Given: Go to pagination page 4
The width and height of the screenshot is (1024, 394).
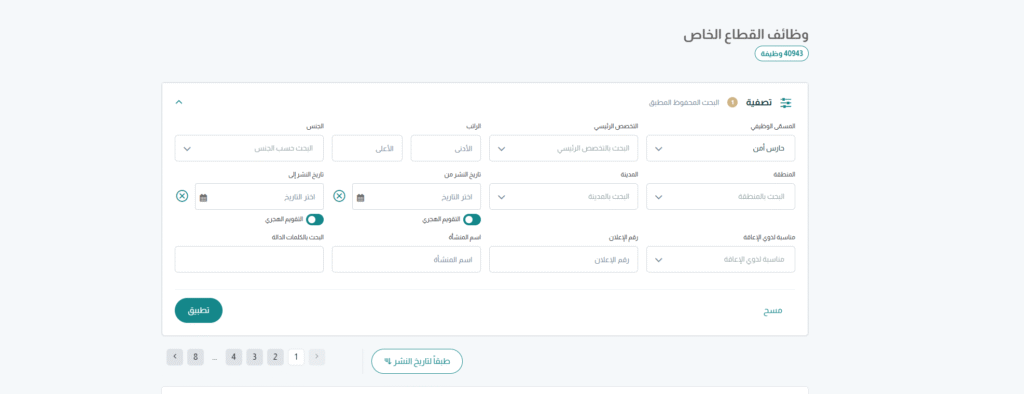Looking at the screenshot, I should (x=234, y=357).
